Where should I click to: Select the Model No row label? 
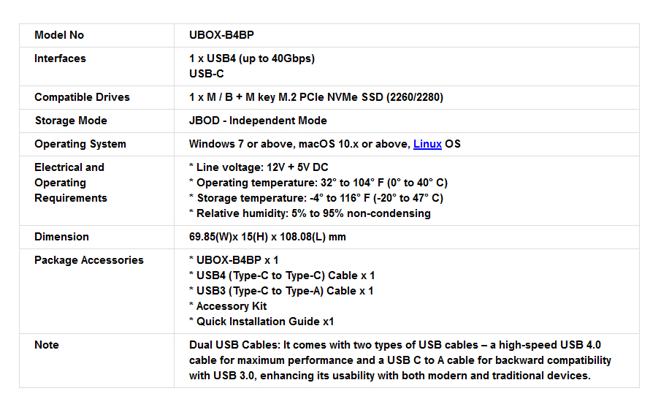coord(59,35)
